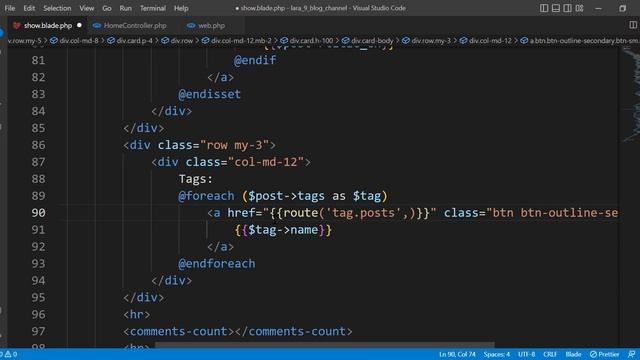
Task: Switch to show.blade.php tab
Action: [x=48, y=25]
